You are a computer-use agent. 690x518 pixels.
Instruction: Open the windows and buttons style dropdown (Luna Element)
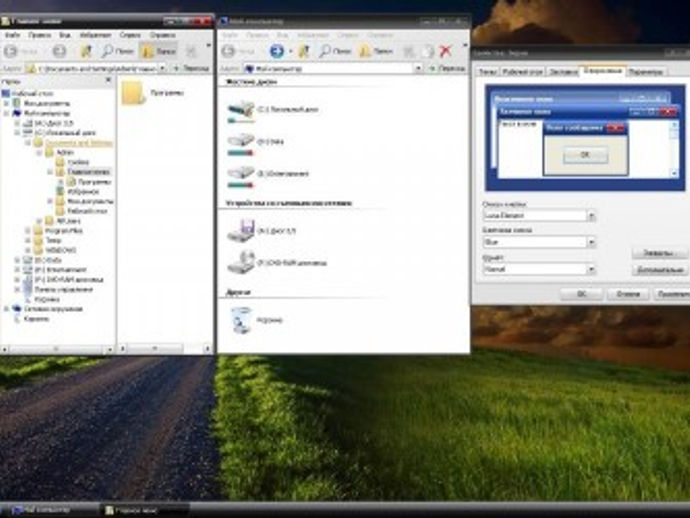click(x=591, y=216)
